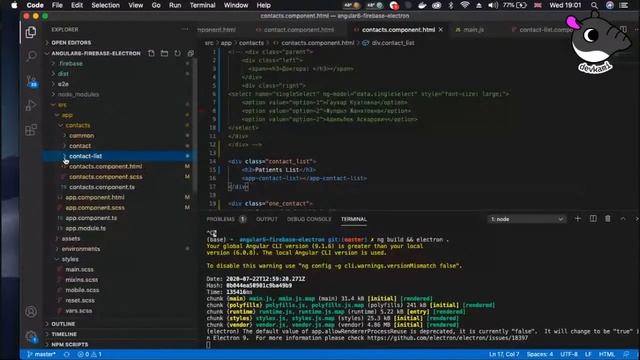Open mixins.scss in styles folder
This screenshot has height=360, width=640.
(x=82, y=280)
